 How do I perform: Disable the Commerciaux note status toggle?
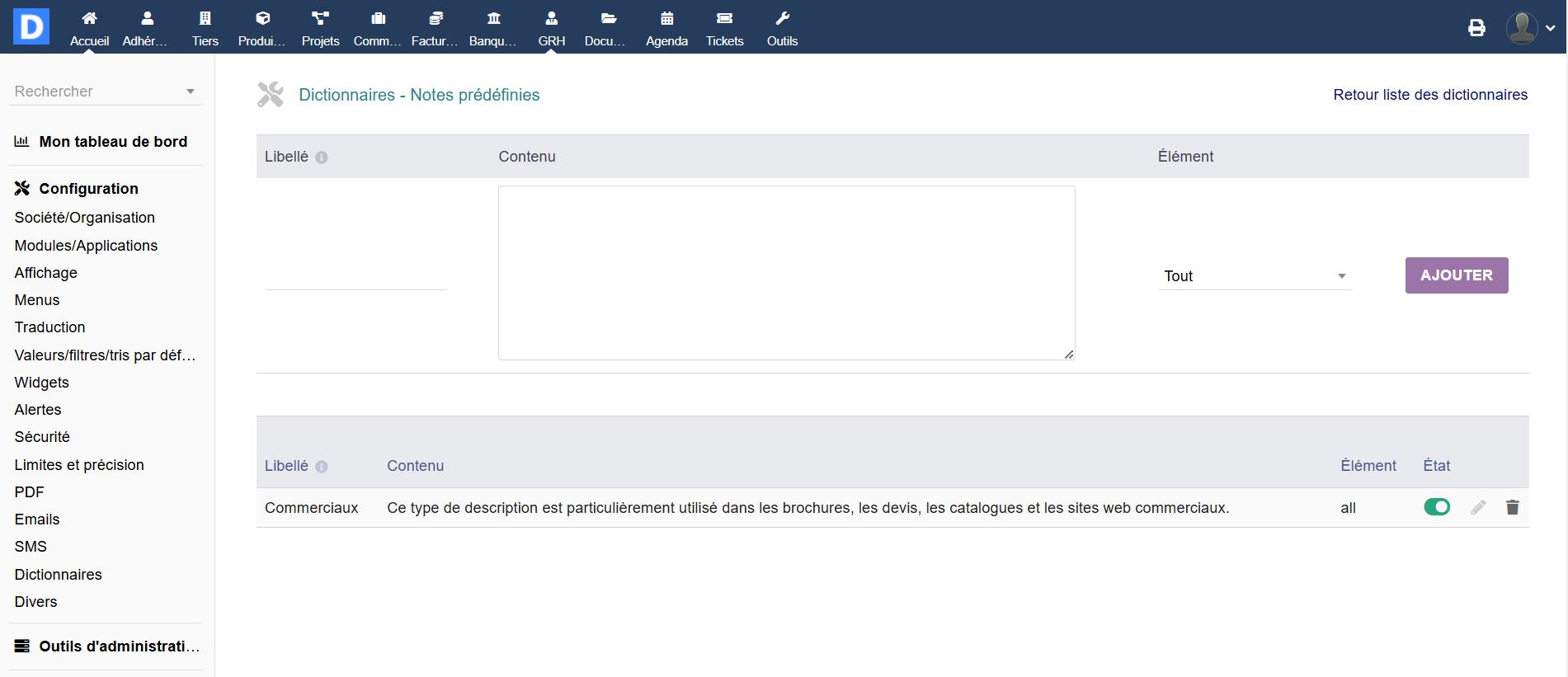point(1436,507)
